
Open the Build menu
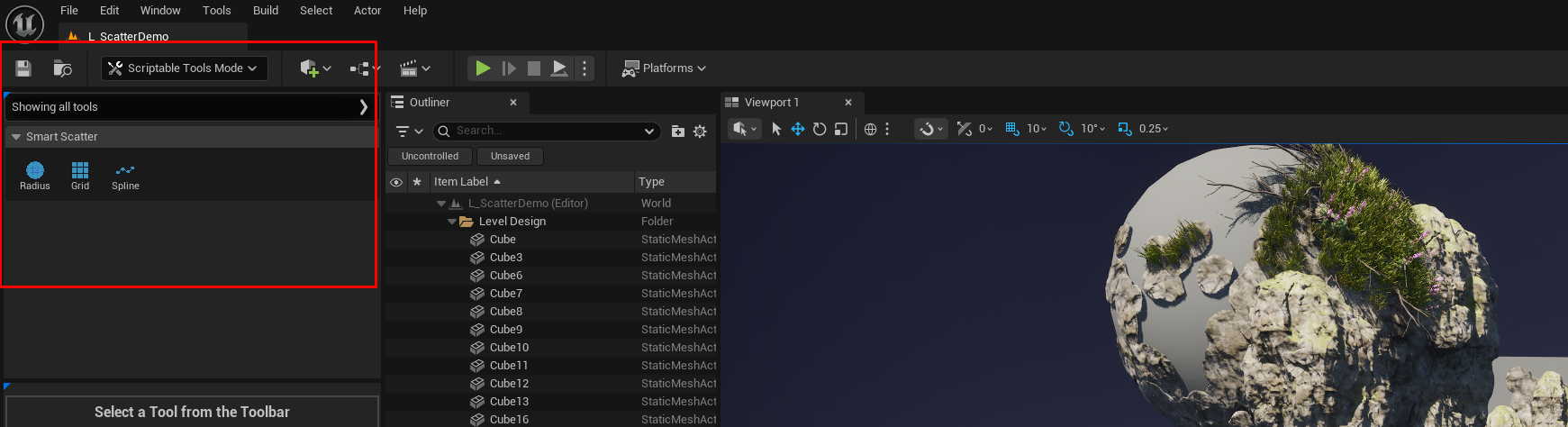(x=266, y=11)
